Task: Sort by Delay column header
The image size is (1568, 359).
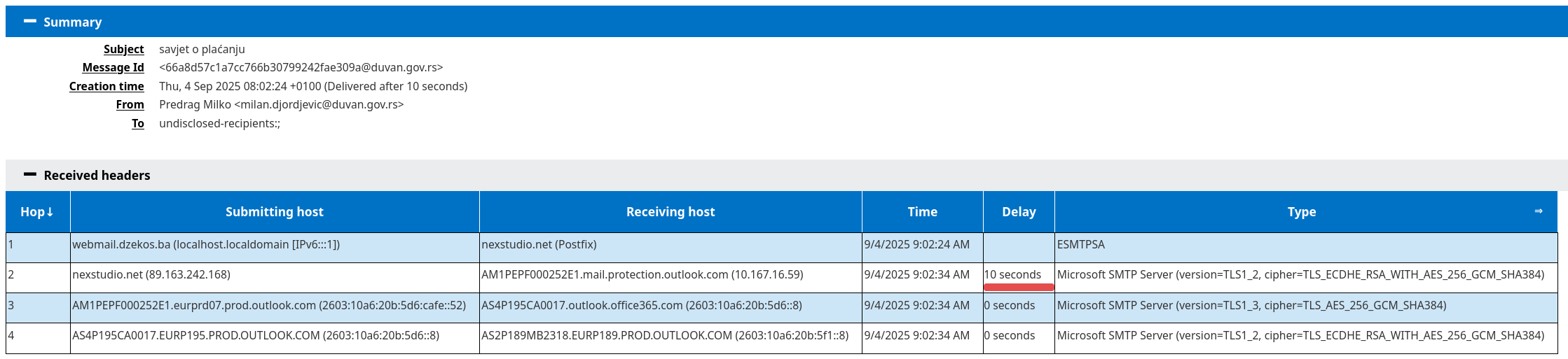Action: (1019, 212)
